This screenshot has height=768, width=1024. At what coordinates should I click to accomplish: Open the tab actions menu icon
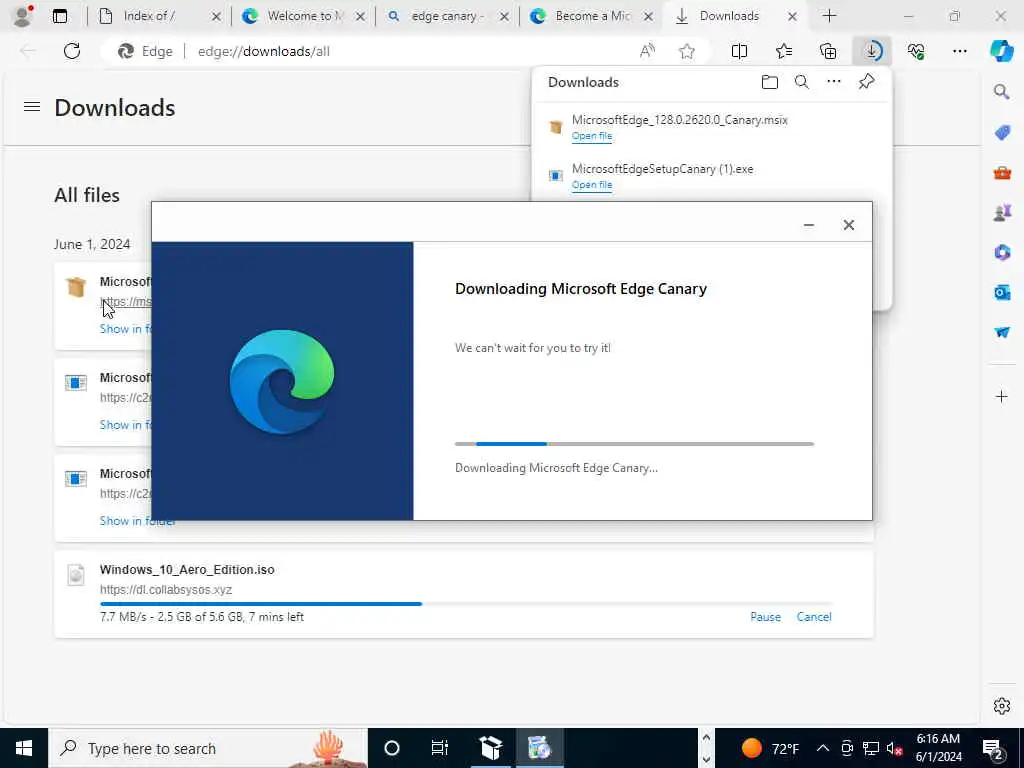(60, 16)
